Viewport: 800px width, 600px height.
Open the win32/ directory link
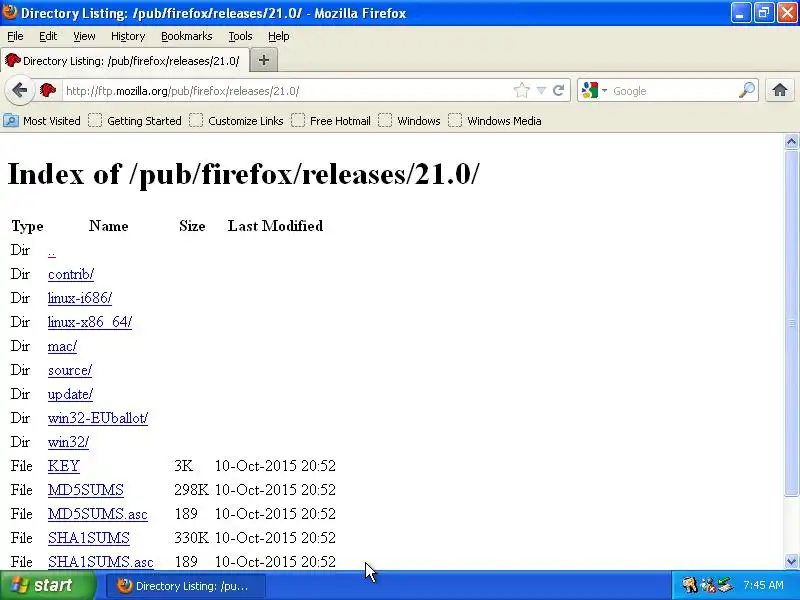click(68, 442)
